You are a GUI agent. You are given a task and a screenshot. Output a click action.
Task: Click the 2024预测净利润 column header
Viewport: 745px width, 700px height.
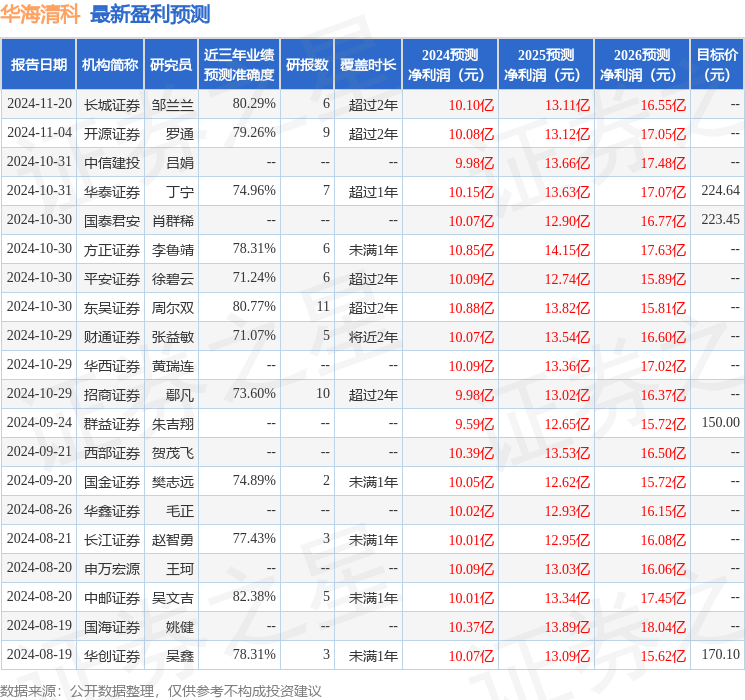(x=450, y=65)
